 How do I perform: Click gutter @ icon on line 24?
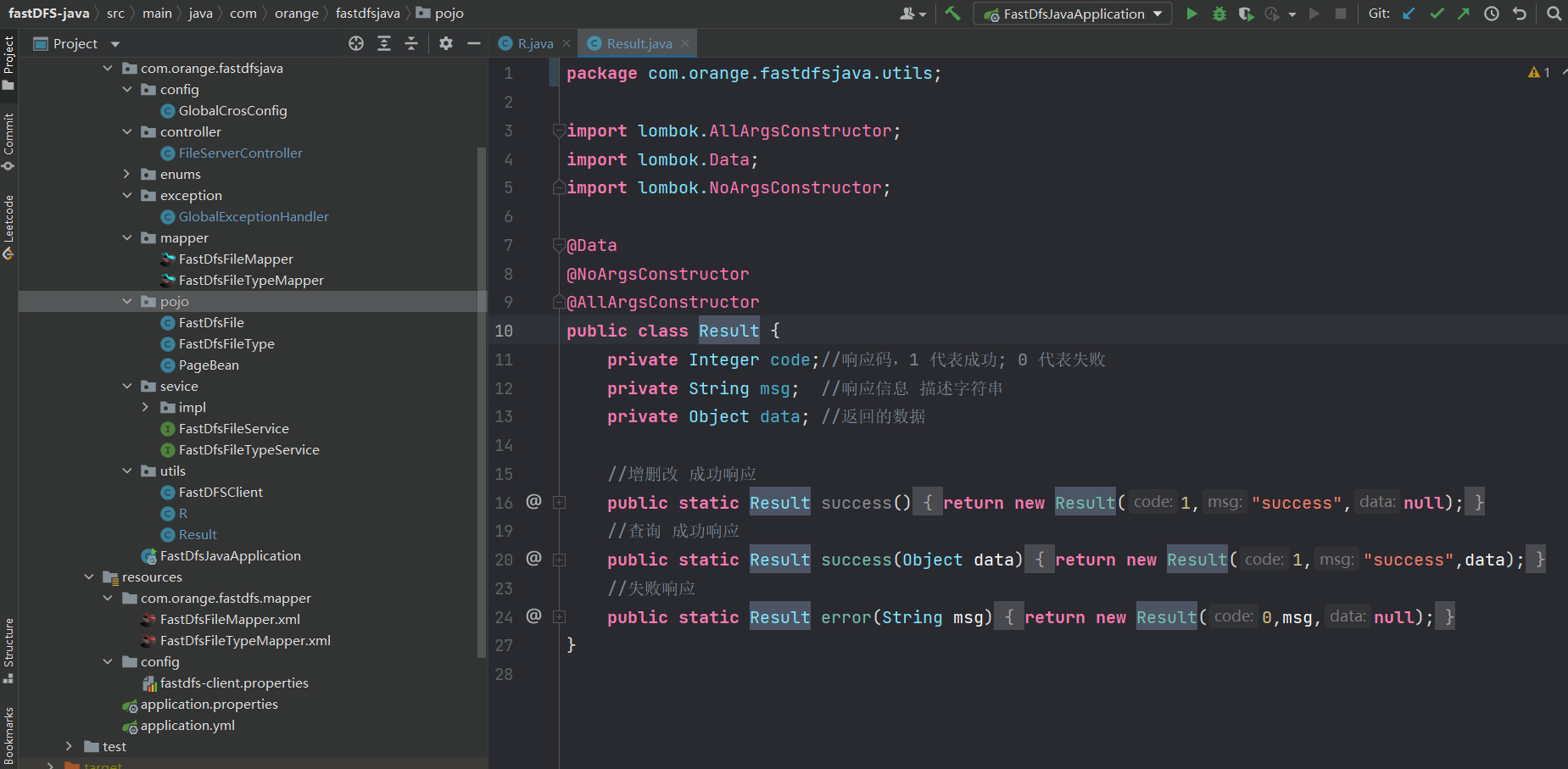click(533, 616)
